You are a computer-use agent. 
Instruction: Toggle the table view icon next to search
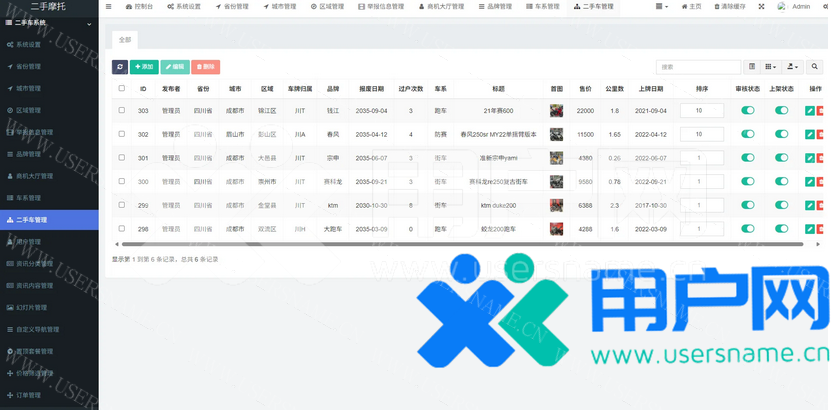[753, 67]
